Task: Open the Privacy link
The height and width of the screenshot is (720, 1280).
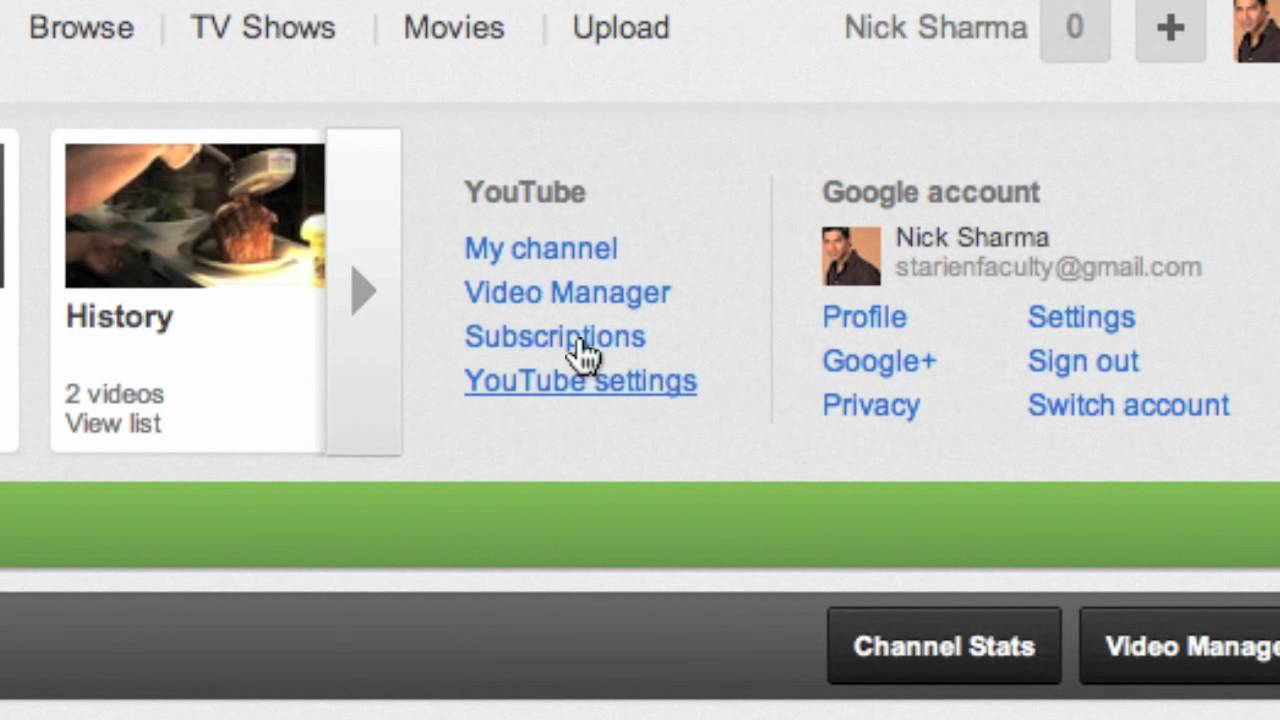Action: click(871, 405)
